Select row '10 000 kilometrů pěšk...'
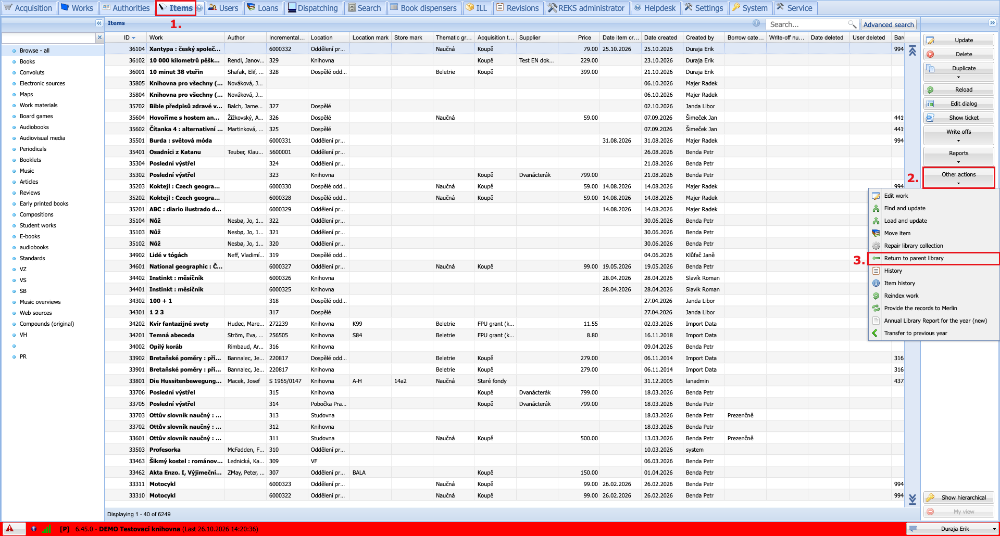 coord(504,60)
